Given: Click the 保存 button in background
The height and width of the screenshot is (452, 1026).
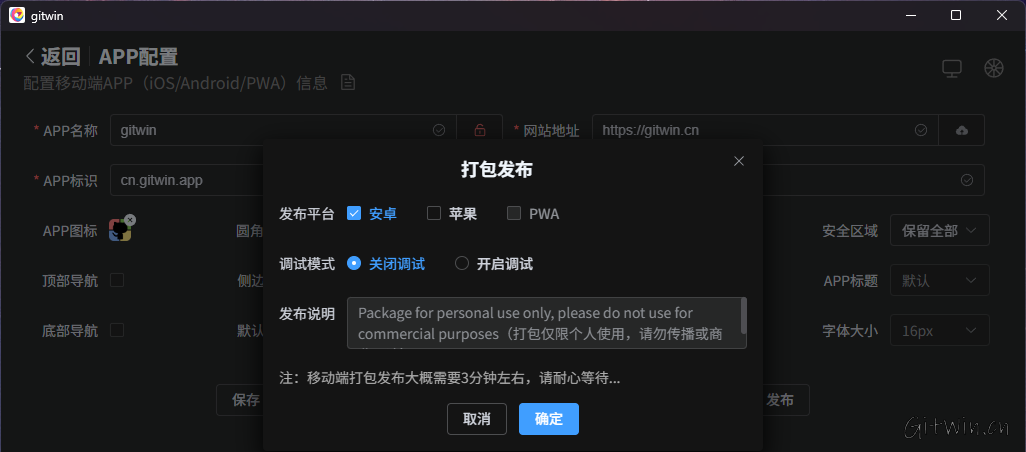Looking at the screenshot, I should 240,400.
